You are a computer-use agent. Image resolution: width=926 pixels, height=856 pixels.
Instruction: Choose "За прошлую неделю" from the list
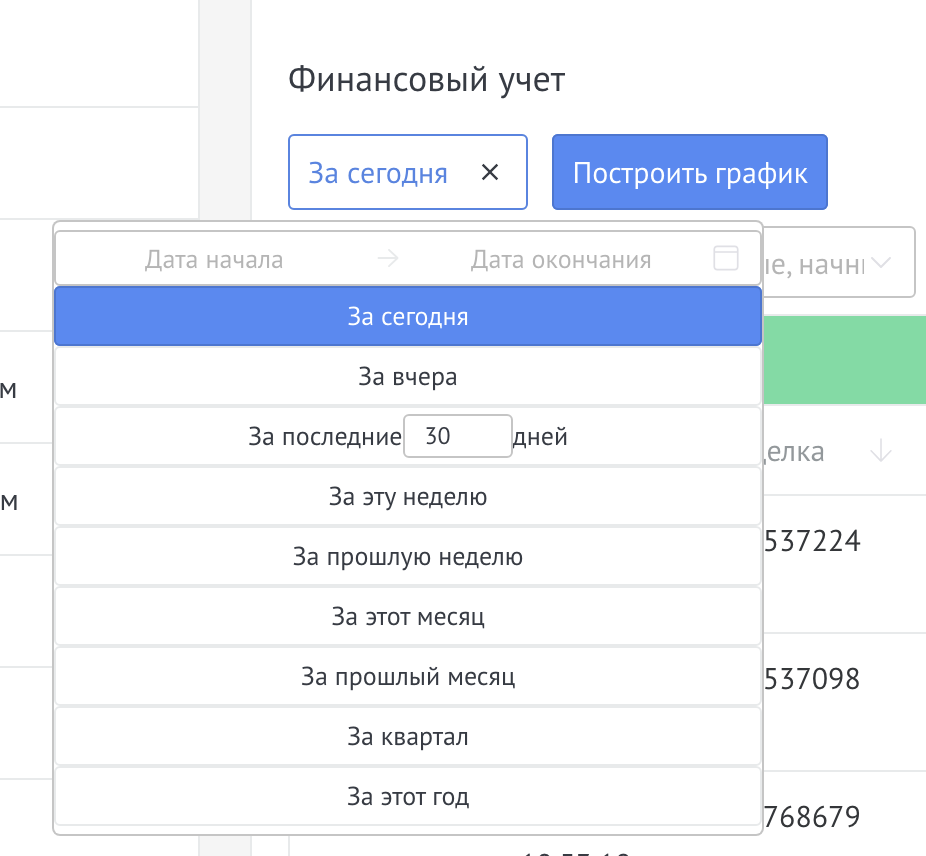point(408,557)
